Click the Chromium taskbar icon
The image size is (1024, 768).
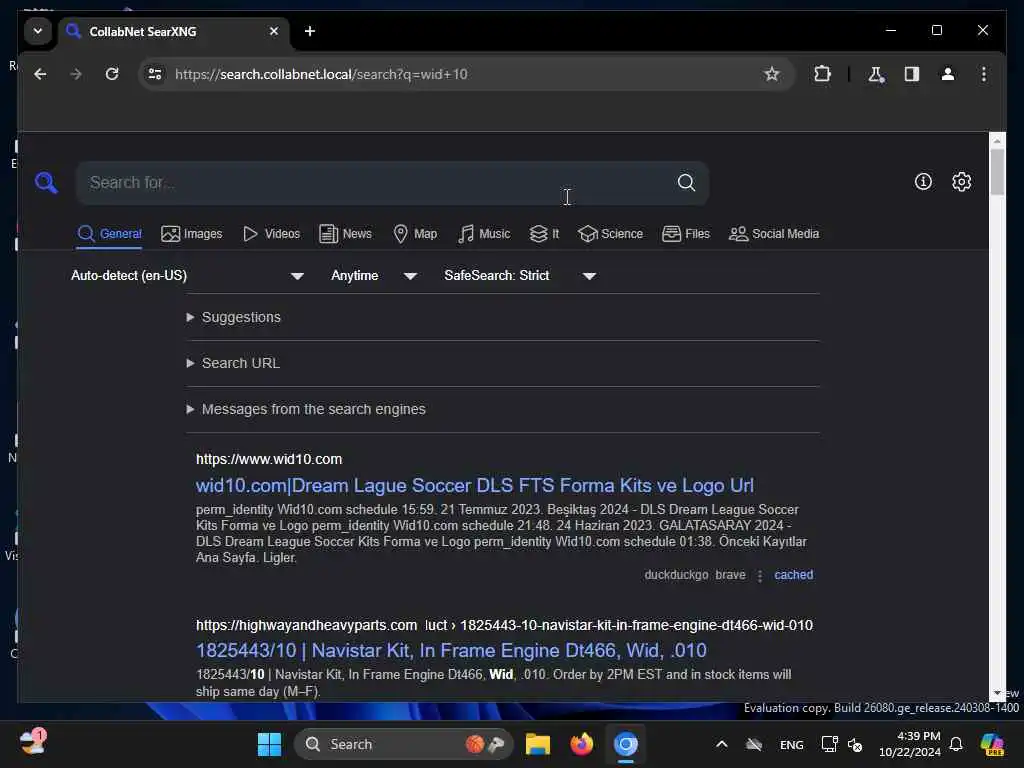[625, 744]
